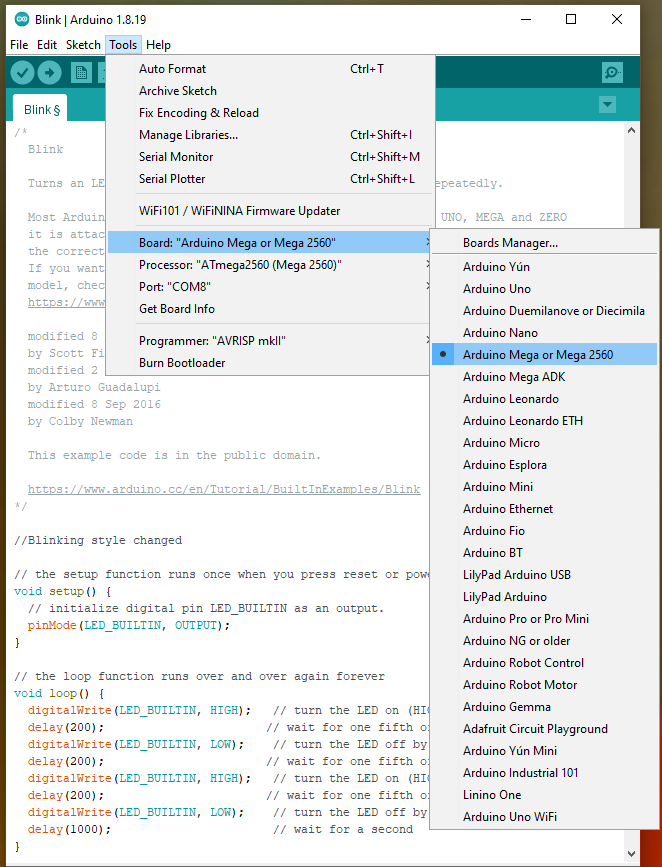Choose Auto Format in Tools menu
Viewport: 662px width, 867px height.
click(268, 69)
